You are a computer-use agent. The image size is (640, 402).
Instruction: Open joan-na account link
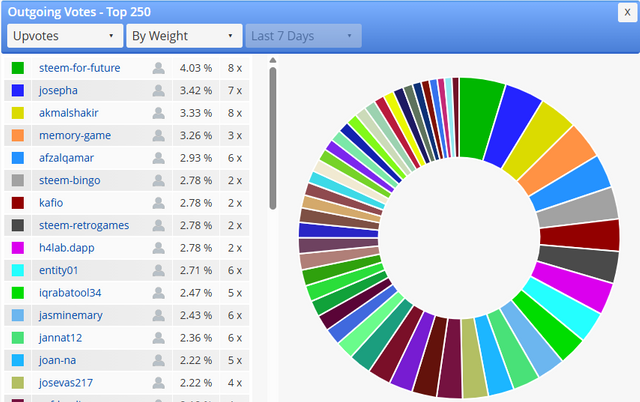(58, 360)
